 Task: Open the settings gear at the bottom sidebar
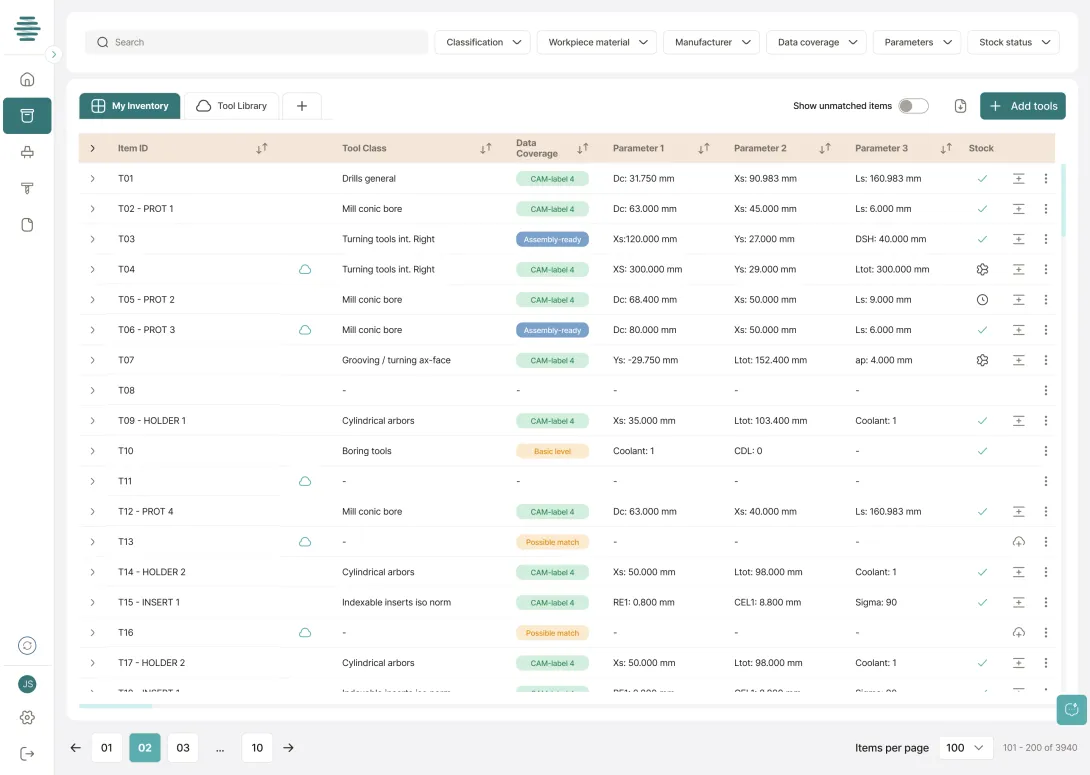pos(27,717)
